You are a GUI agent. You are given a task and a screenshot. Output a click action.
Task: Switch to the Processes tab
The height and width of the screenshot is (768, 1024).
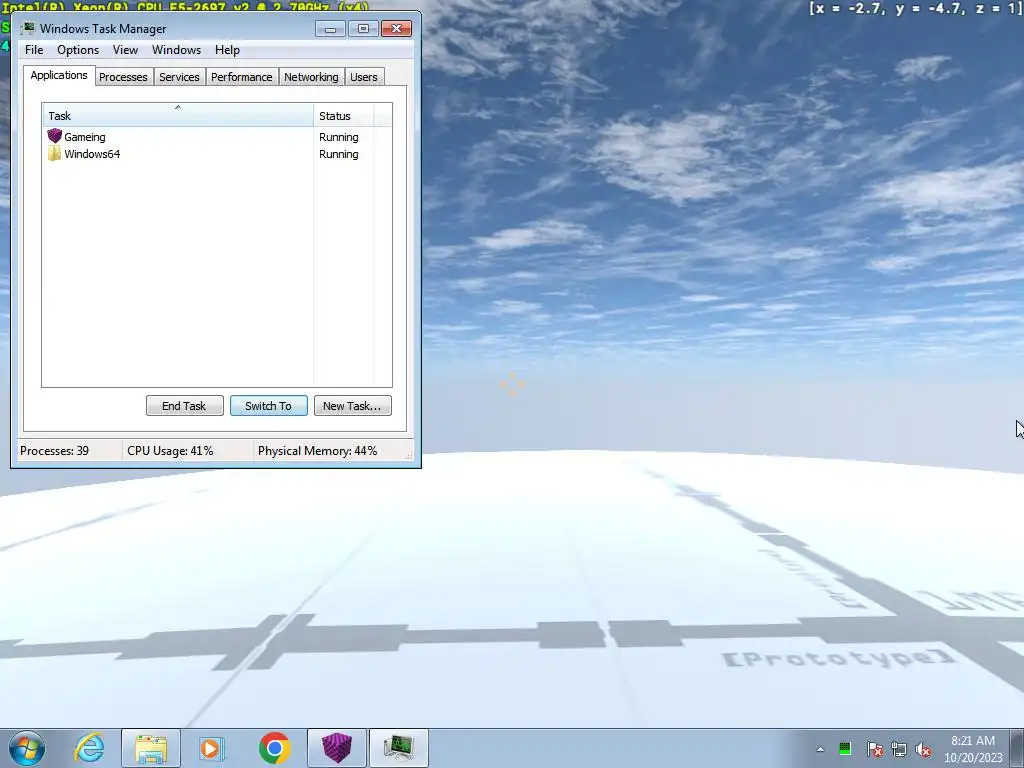(123, 77)
